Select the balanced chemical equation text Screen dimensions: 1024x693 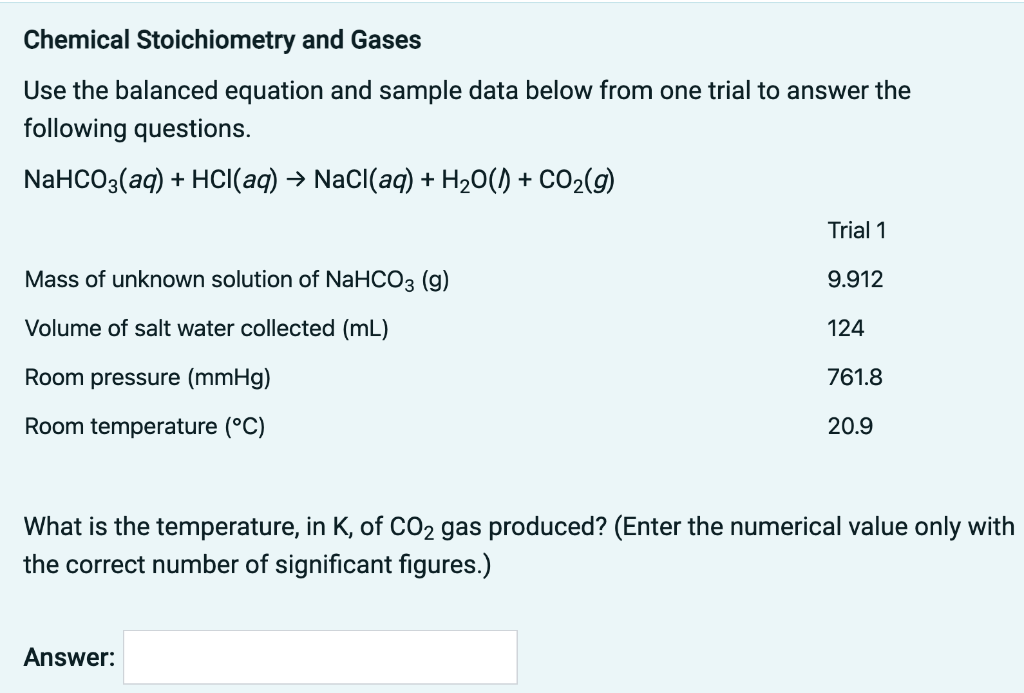(318, 180)
